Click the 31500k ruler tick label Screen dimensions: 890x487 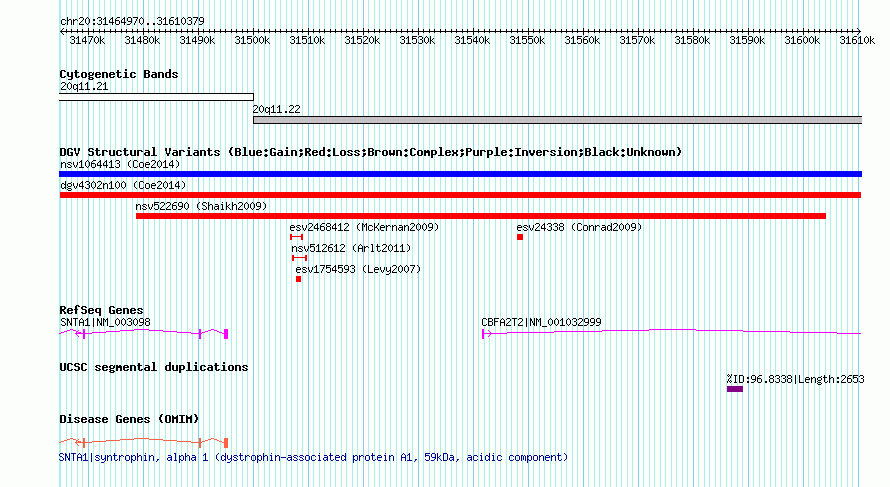252,41
